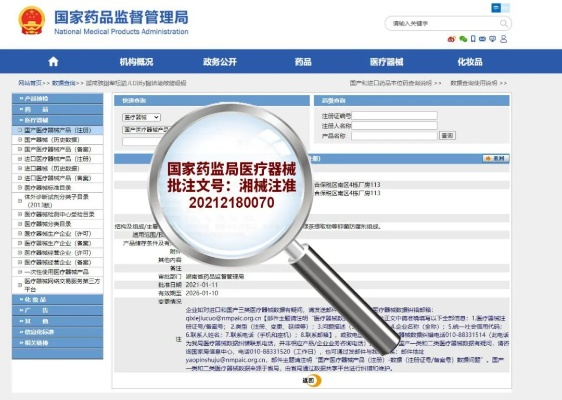Viewport: 562px width, 400px height.
Task: Open 数据查询使用说明 link
Action: [474, 83]
